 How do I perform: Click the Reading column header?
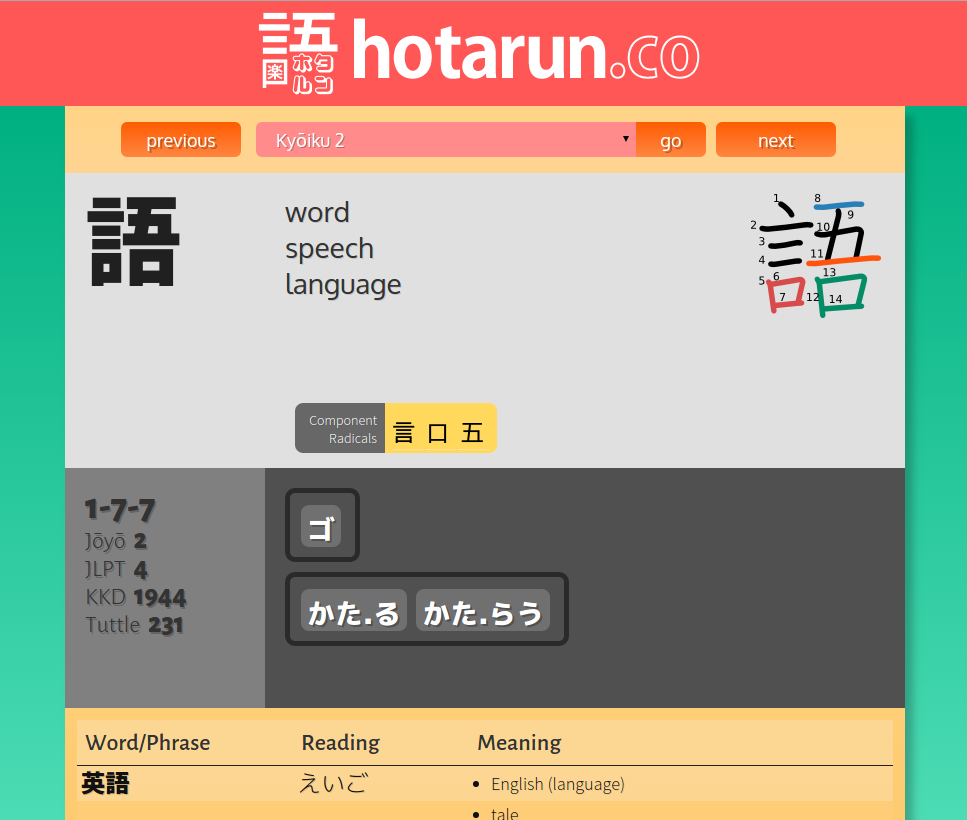pyautogui.click(x=340, y=743)
